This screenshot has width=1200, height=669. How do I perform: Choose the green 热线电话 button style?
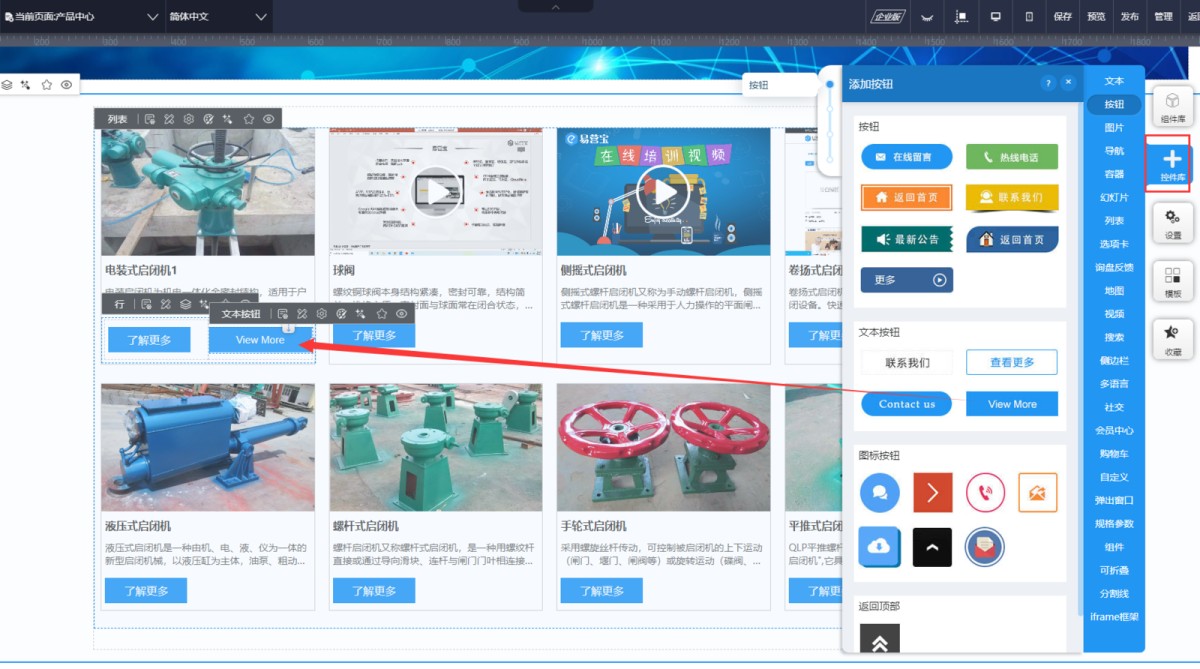[x=1011, y=157]
